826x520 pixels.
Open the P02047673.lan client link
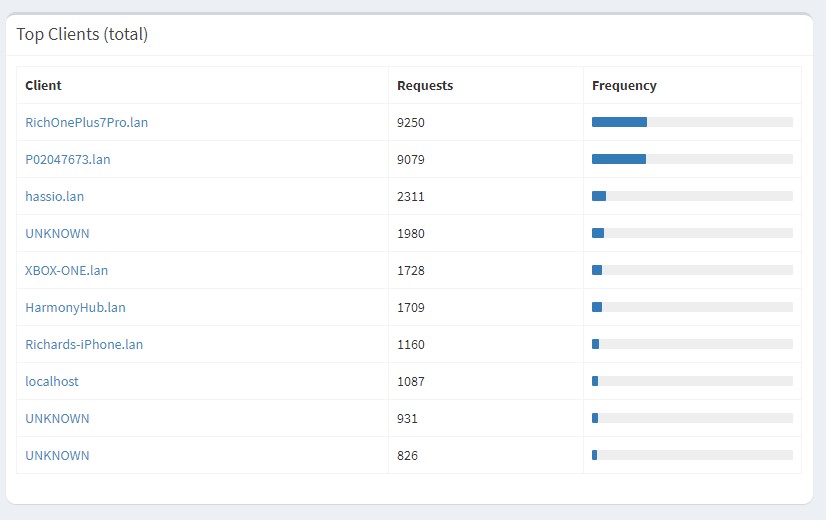point(68,159)
